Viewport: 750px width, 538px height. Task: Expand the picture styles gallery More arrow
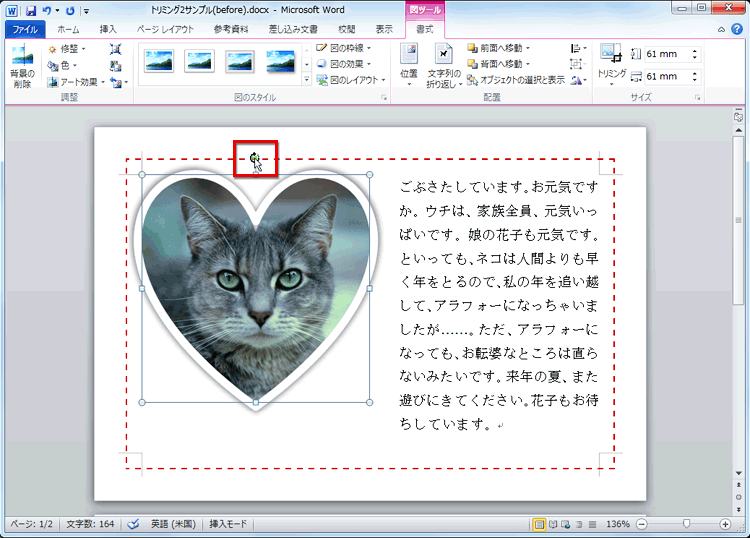click(x=307, y=79)
